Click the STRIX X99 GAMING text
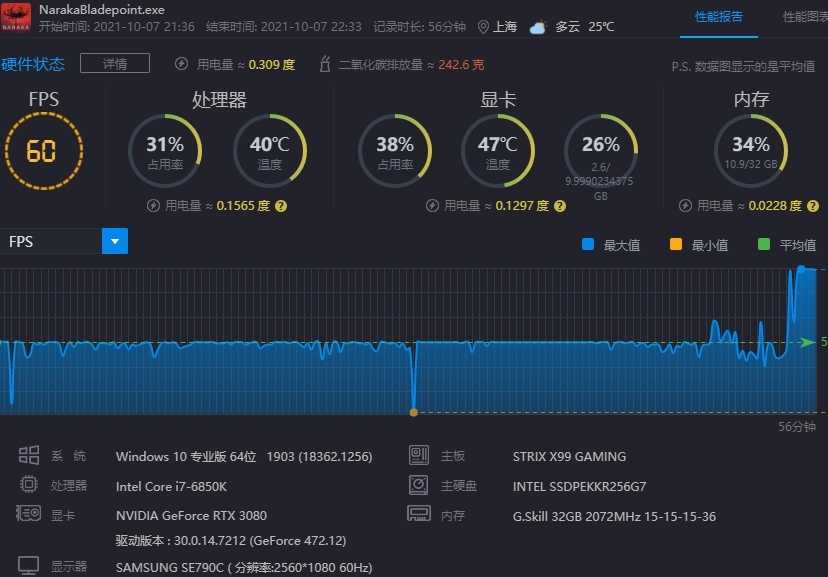The image size is (828, 577). 569,457
